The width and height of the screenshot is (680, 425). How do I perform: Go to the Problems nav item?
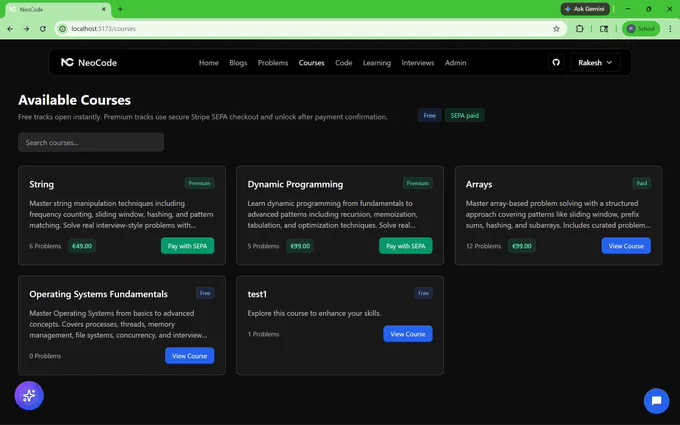273,63
